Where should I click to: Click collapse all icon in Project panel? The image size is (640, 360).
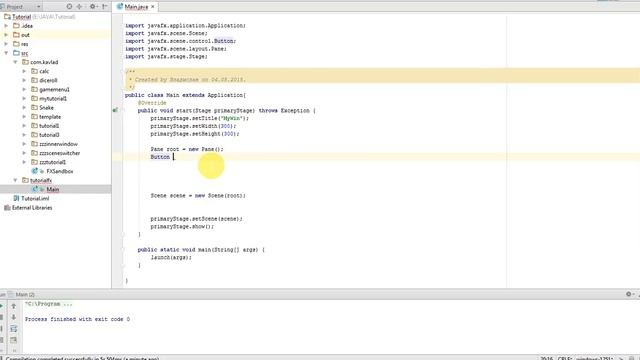79,7
